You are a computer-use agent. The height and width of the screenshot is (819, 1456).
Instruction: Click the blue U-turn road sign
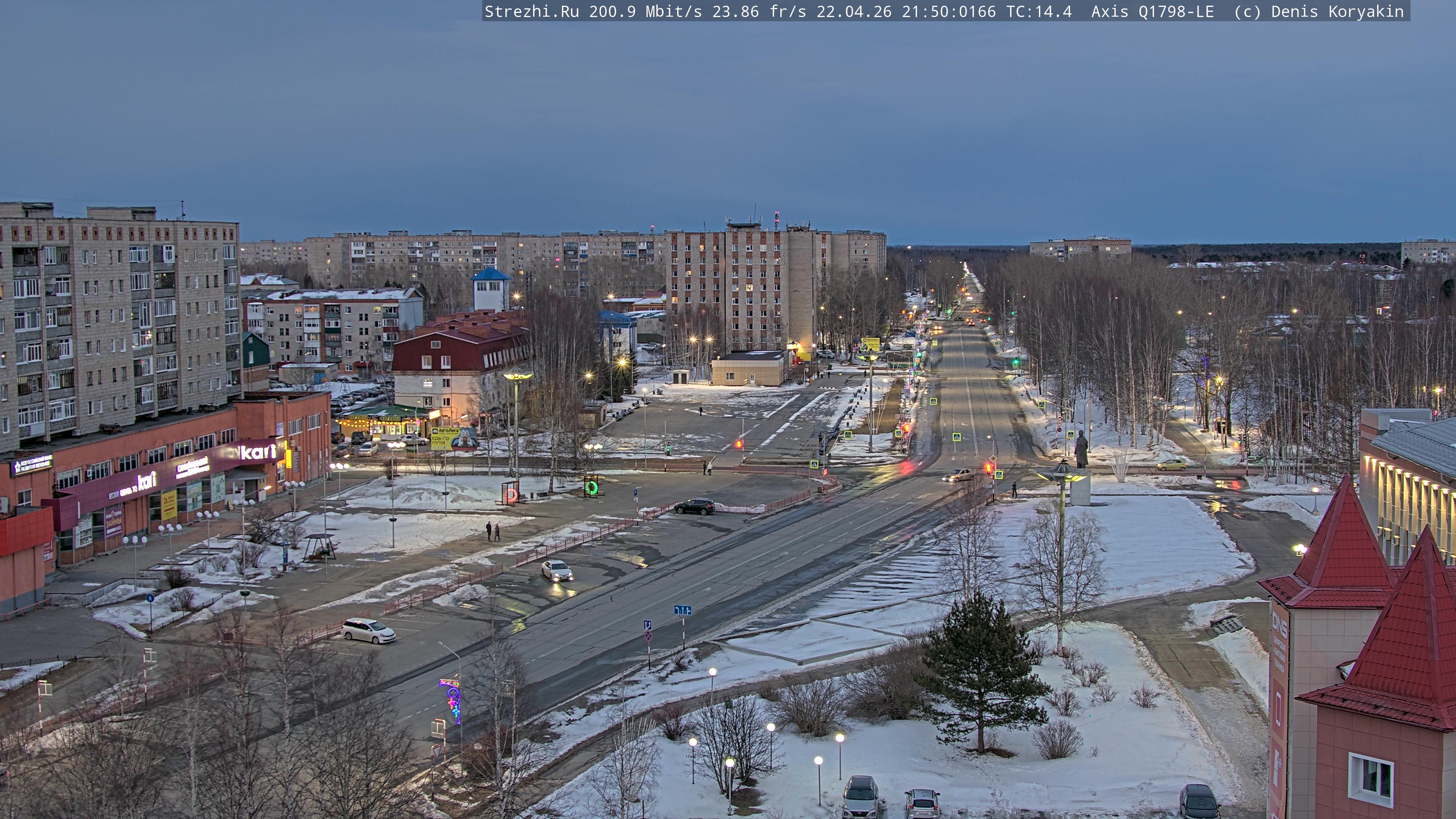[x=648, y=625]
